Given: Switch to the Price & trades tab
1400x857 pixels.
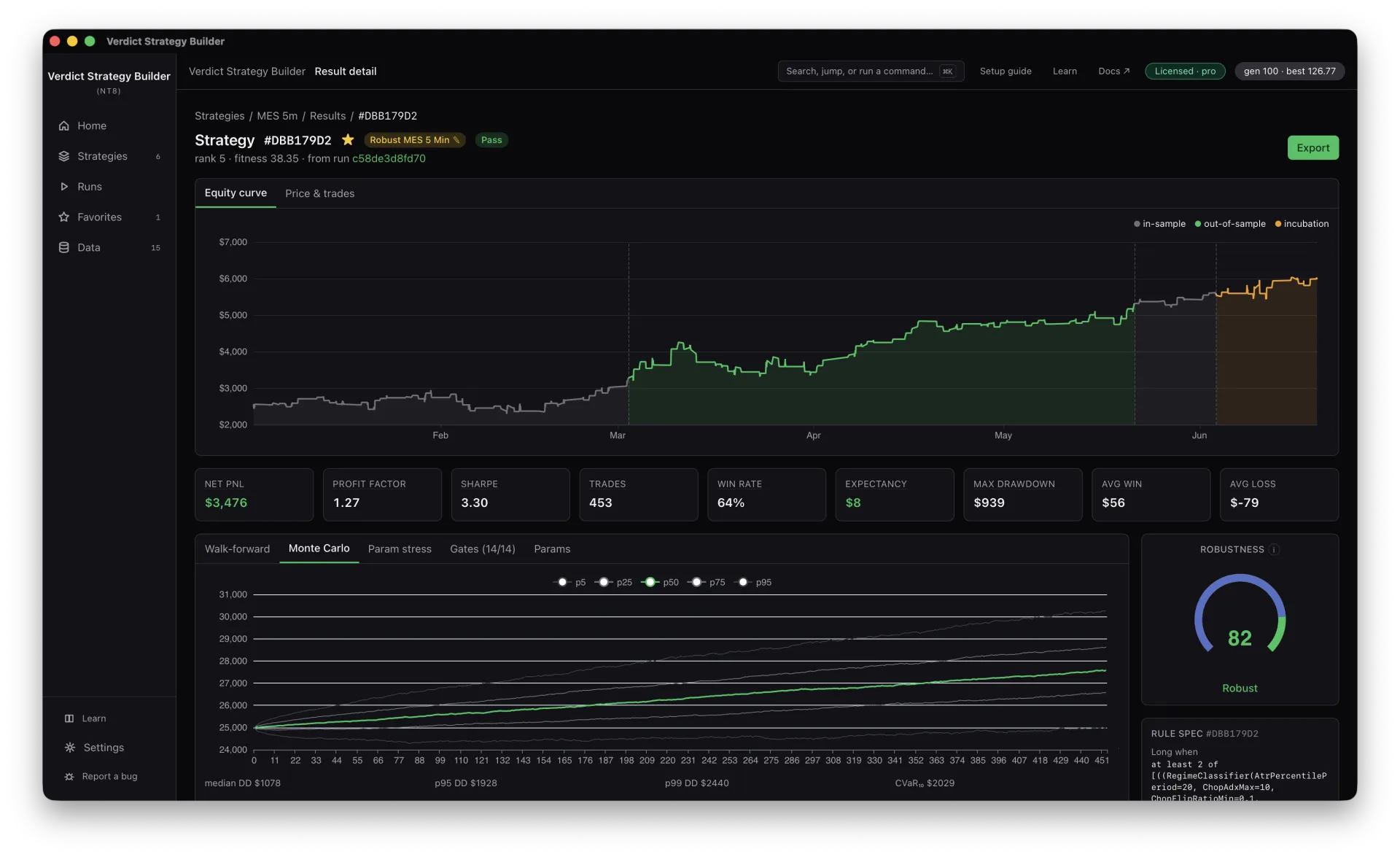Looking at the screenshot, I should click(319, 193).
